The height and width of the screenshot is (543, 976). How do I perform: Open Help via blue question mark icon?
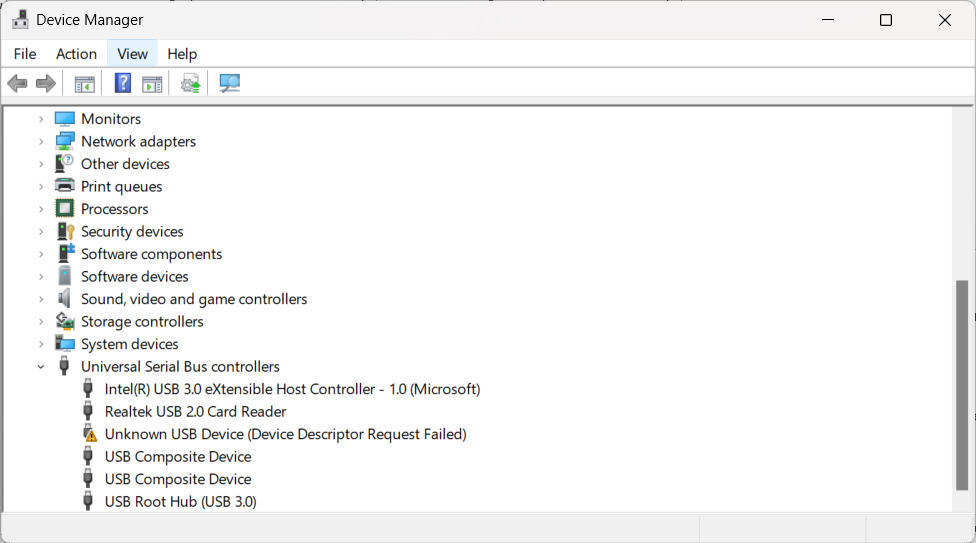[x=123, y=83]
